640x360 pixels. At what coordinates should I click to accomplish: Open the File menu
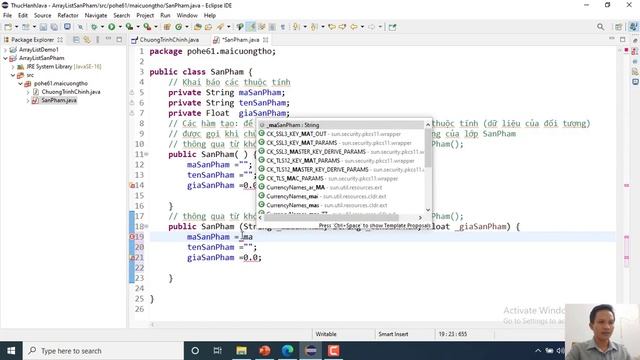[x=7, y=16]
